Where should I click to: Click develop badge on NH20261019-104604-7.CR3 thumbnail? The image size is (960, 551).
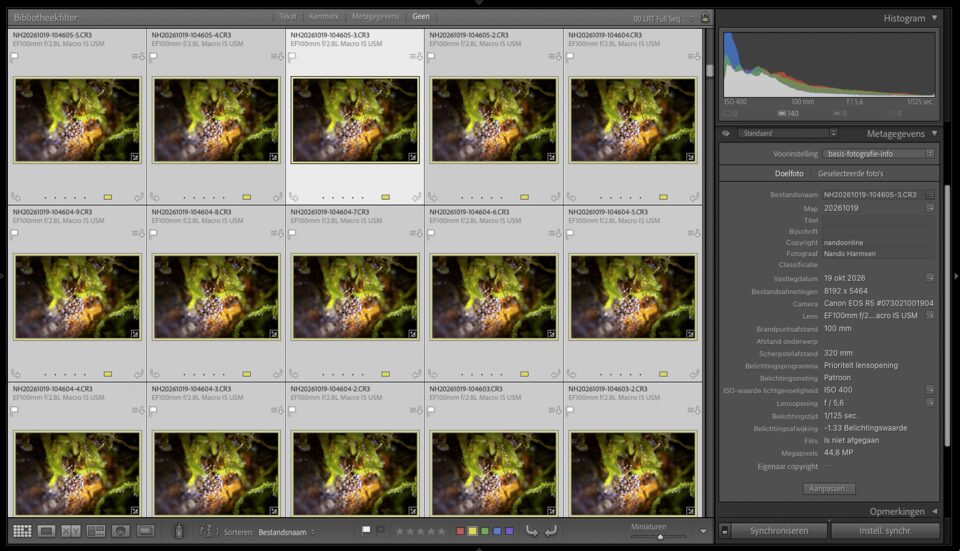pyautogui.click(x=413, y=334)
